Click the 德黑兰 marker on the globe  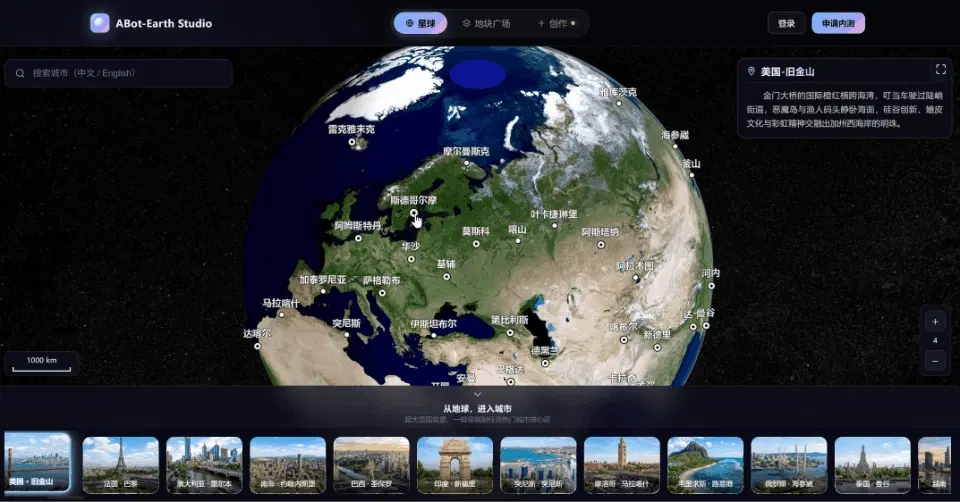(x=545, y=363)
